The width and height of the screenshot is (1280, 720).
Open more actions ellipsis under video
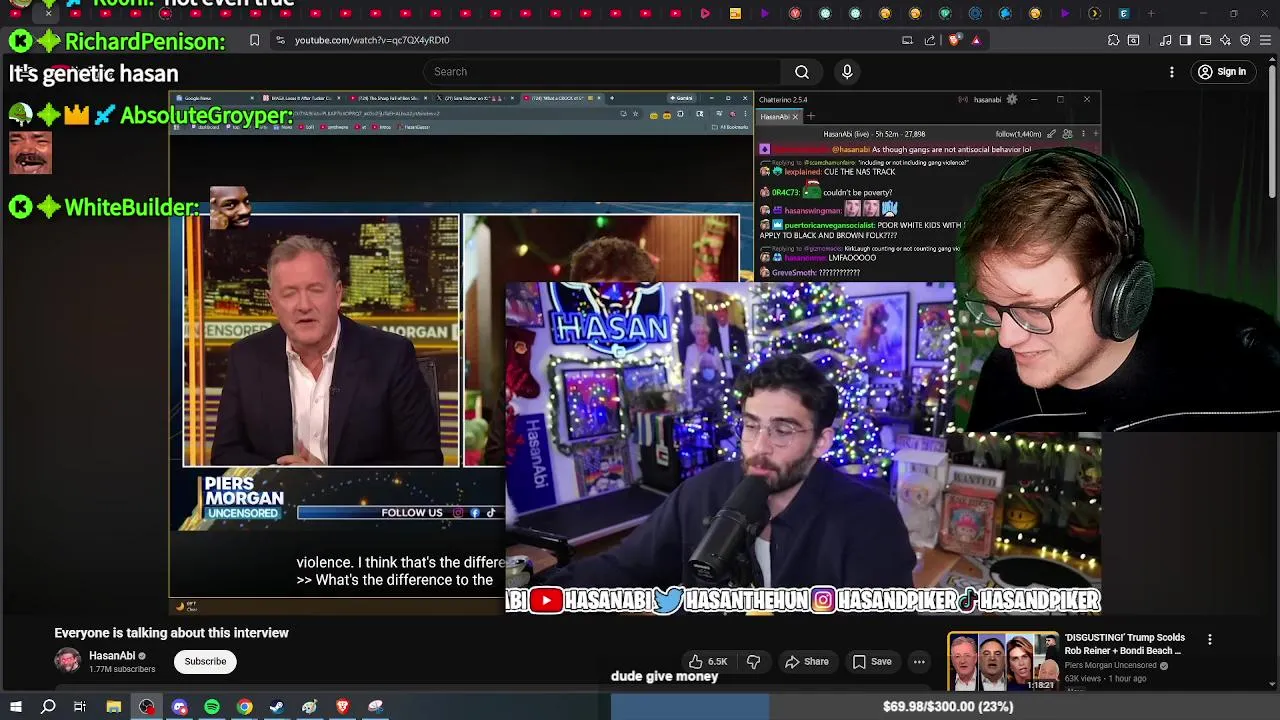[x=919, y=661]
